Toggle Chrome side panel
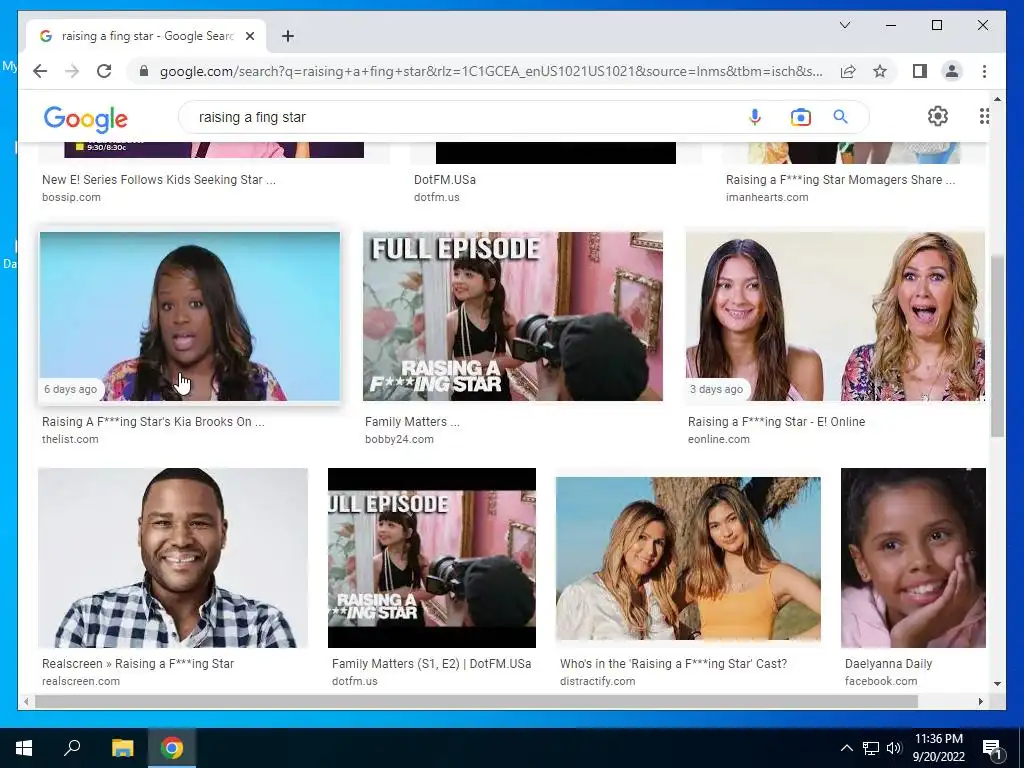The height and width of the screenshot is (768, 1024). [x=920, y=71]
